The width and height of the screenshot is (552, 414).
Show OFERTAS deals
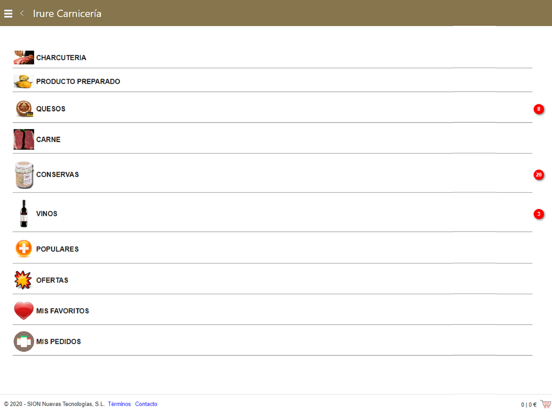pyautogui.click(x=52, y=280)
